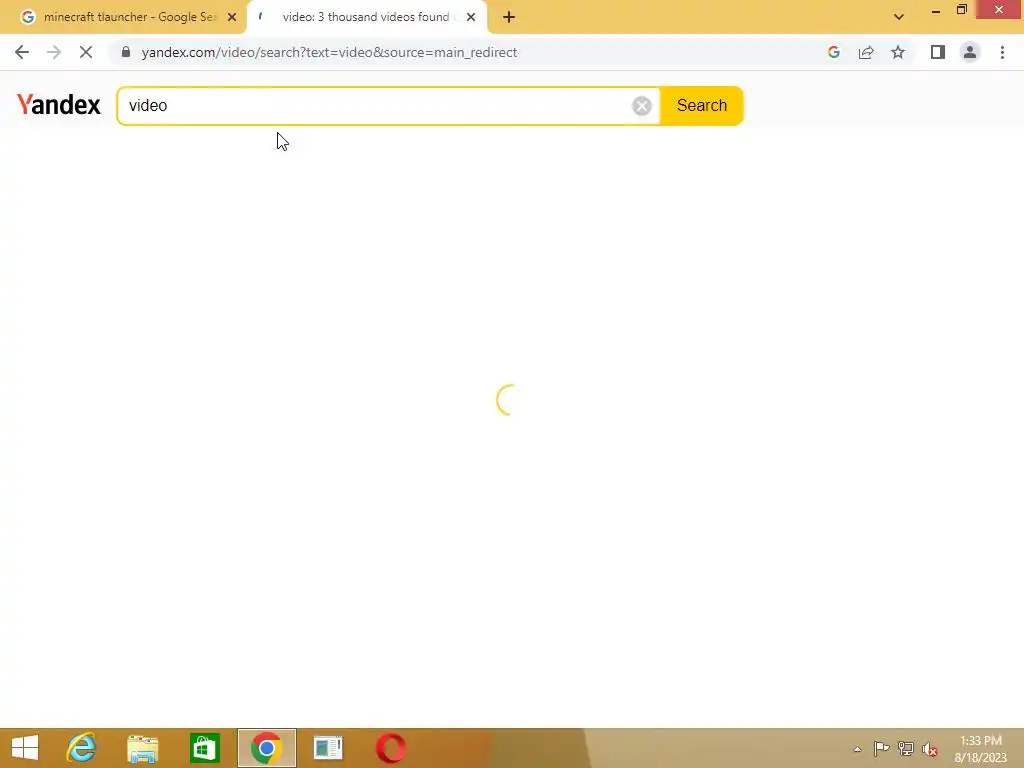Open Chrome's three-dot menu
Screen dimensions: 1024x768
[1002, 52]
